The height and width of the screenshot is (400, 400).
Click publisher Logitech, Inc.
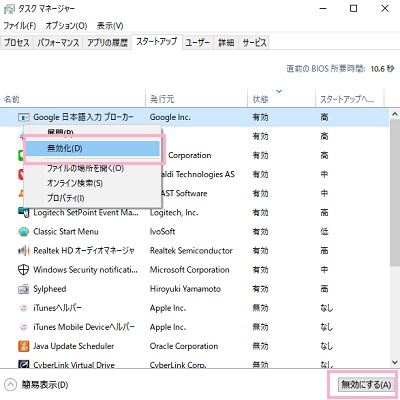coord(174,212)
